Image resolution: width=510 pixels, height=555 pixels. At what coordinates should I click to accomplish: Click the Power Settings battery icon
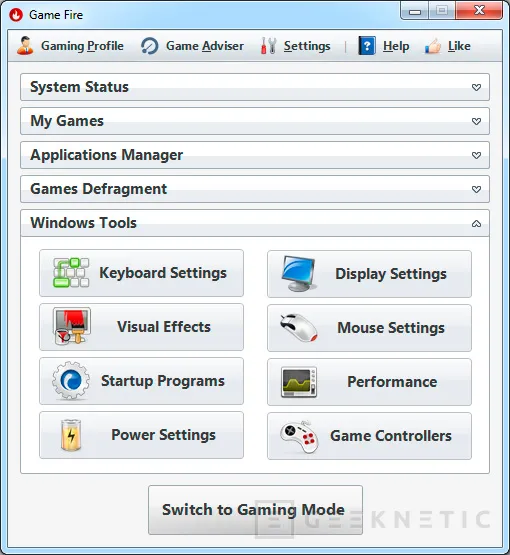pyautogui.click(x=71, y=435)
